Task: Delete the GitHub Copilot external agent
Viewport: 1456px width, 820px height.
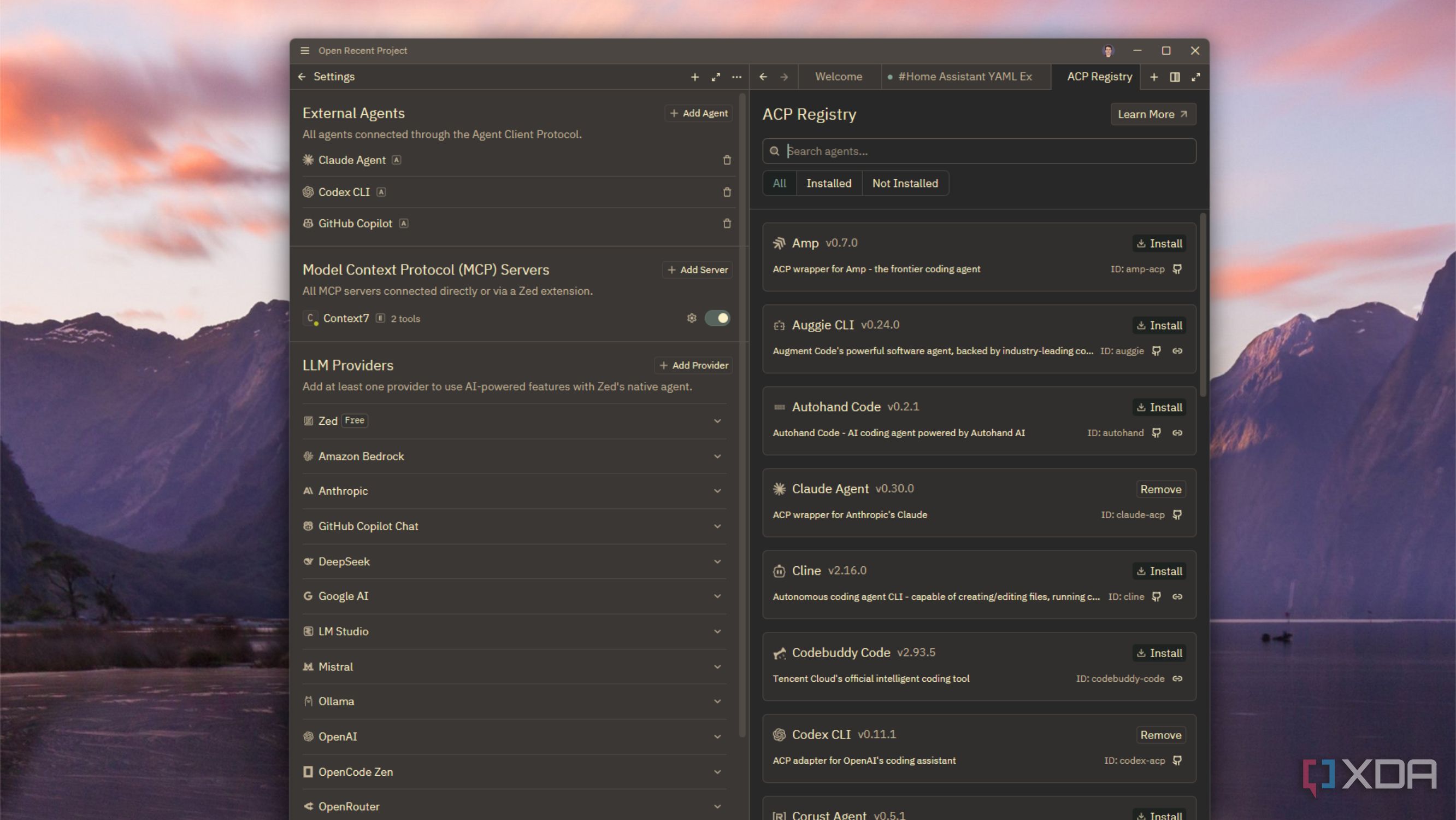Action: [727, 224]
